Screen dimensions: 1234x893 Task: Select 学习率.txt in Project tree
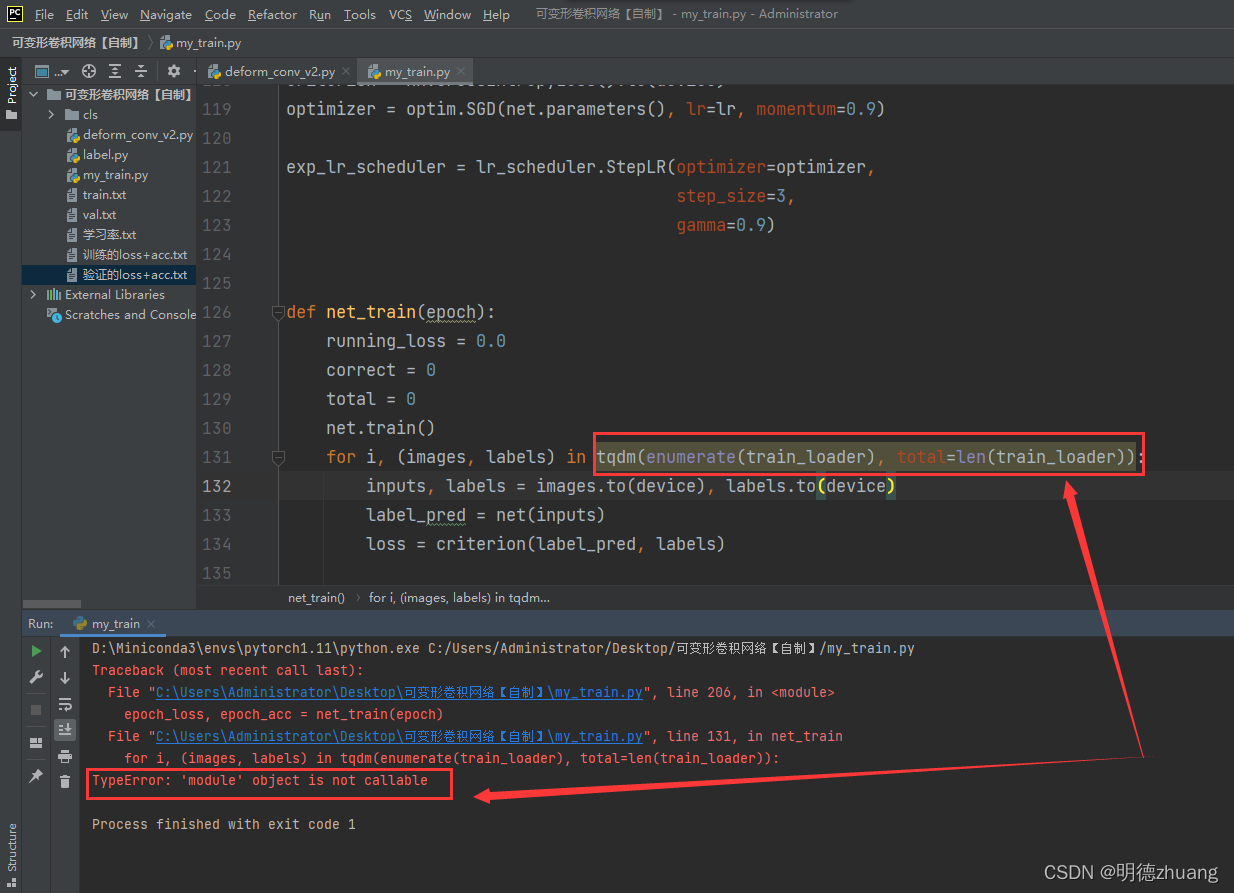pyautogui.click(x=101, y=235)
